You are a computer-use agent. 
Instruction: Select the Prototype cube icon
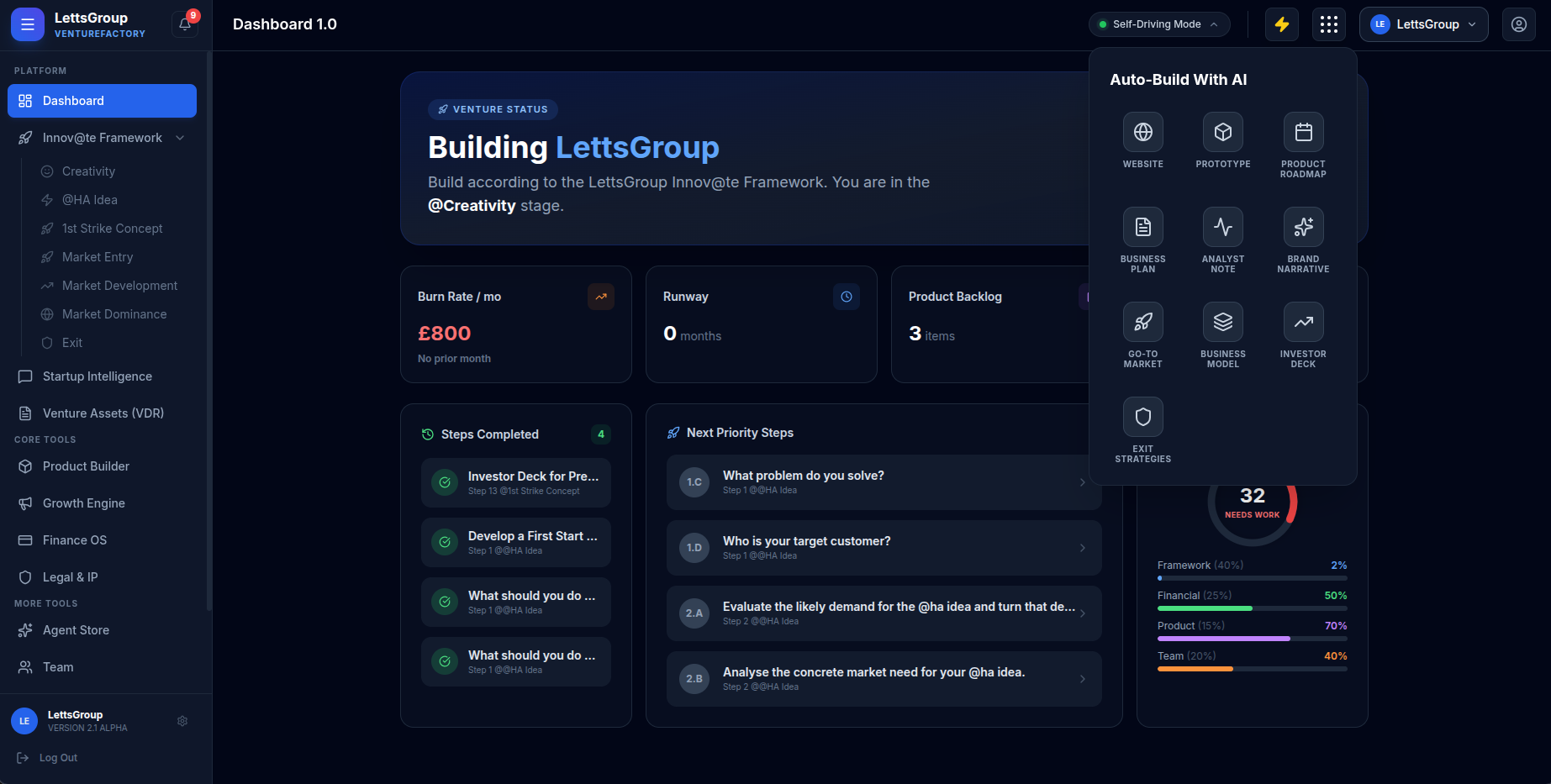coord(1222,133)
